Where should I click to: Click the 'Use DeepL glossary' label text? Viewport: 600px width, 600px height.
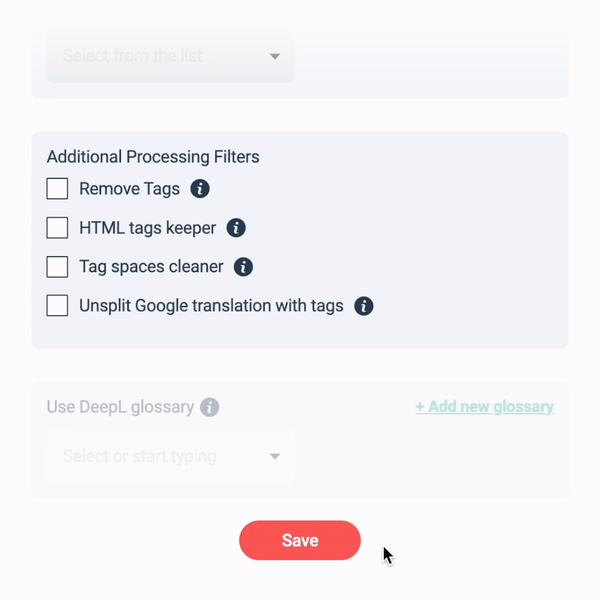pos(120,407)
